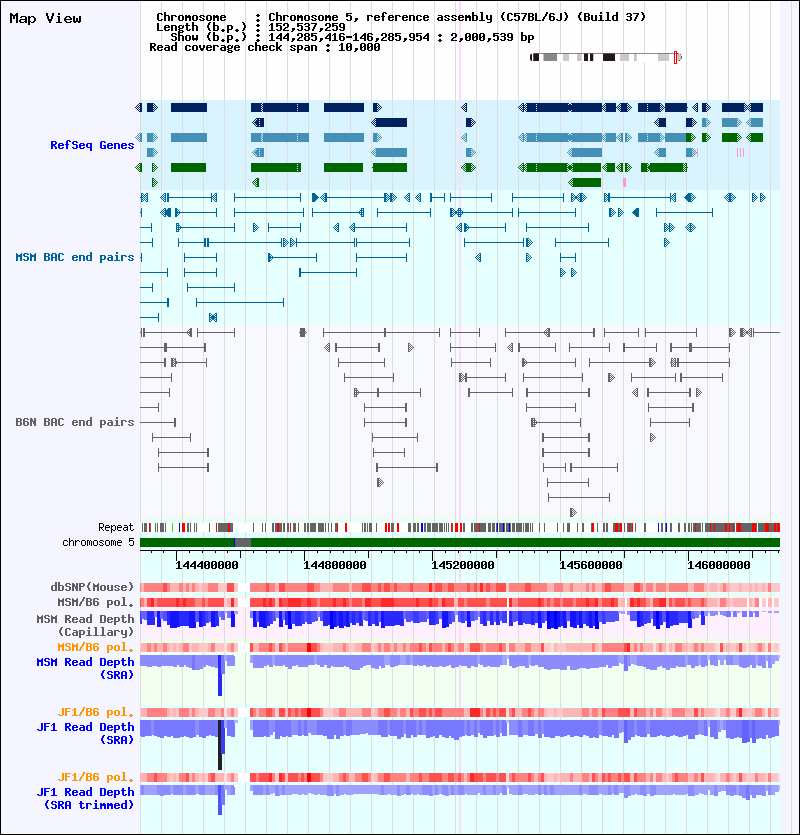Click the Repeat elements colored track
Screen dimensions: 800x835
[460, 527]
